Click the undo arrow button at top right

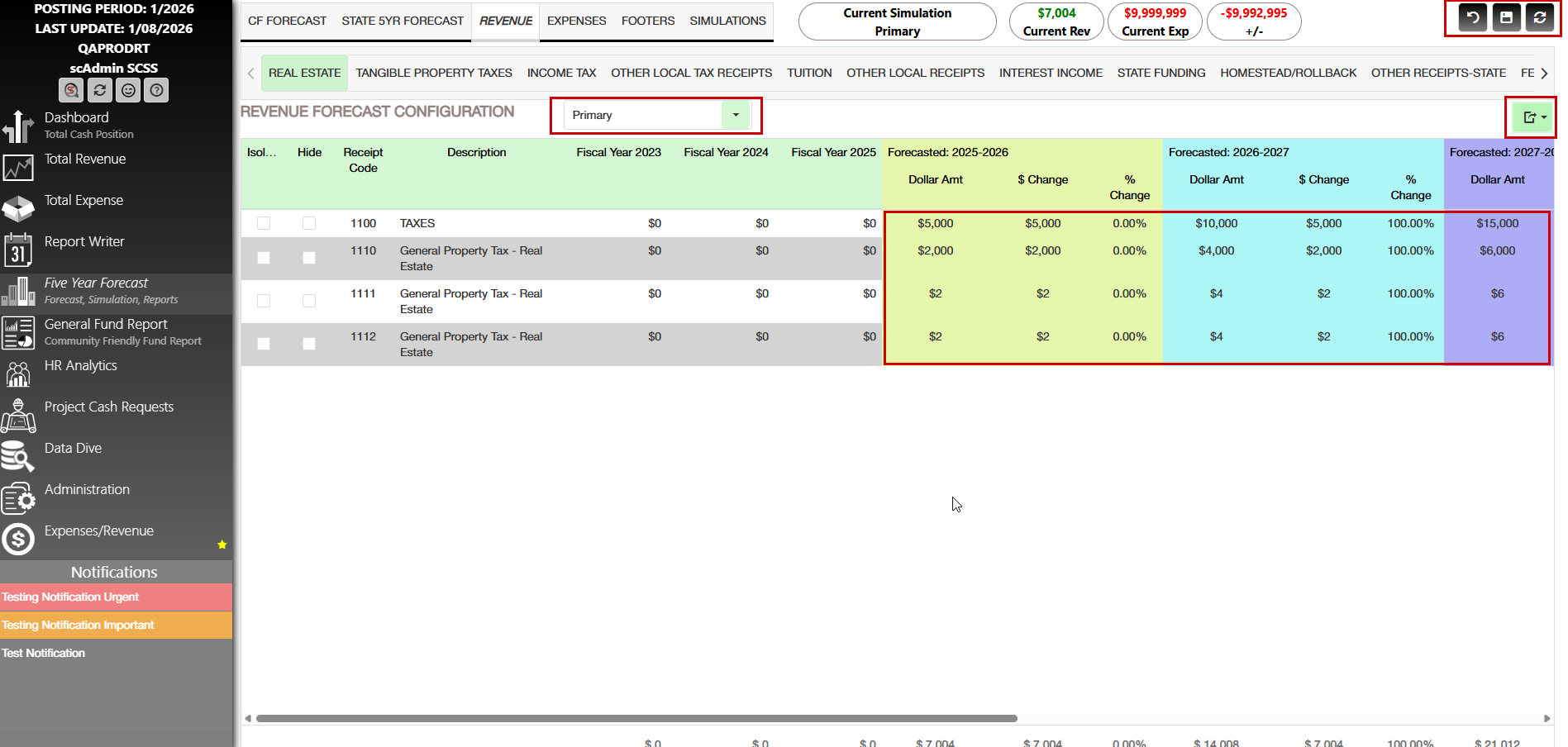1473,17
